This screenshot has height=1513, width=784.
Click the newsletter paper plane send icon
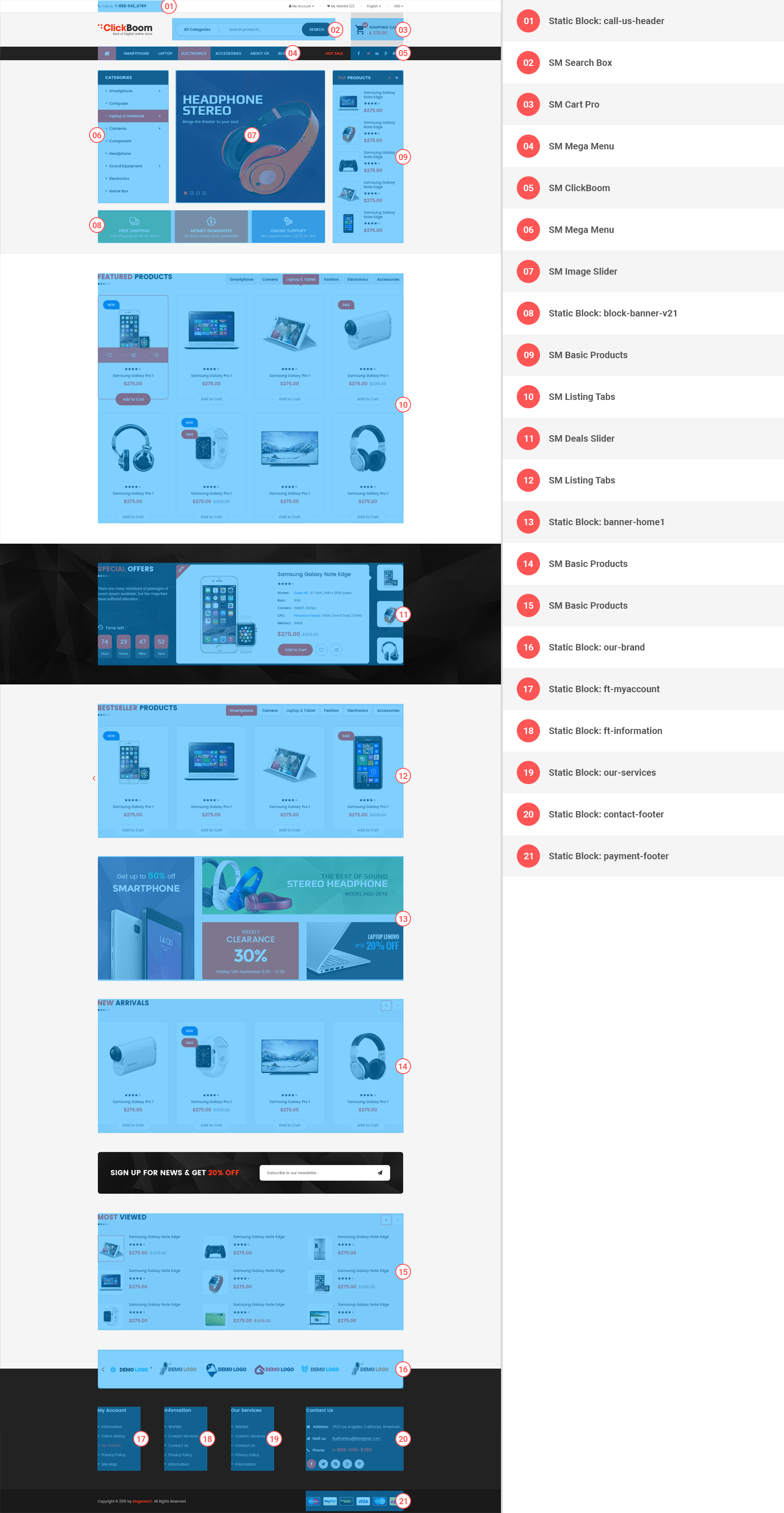pyautogui.click(x=380, y=1173)
